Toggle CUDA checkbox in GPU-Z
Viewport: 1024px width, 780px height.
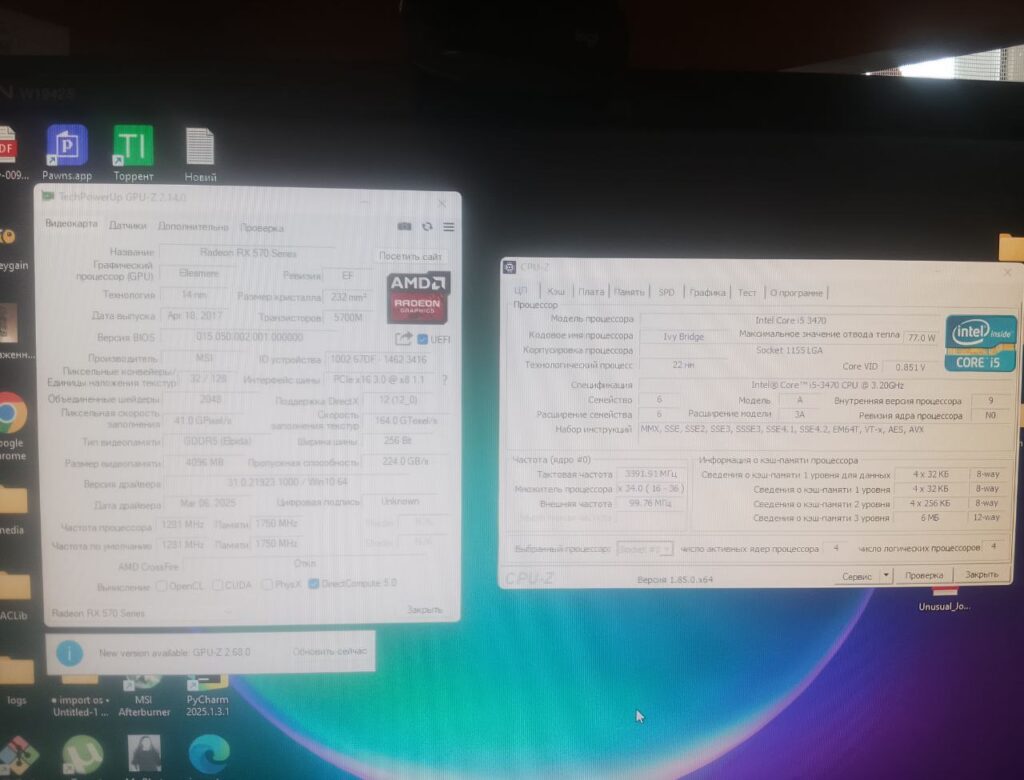(x=217, y=585)
